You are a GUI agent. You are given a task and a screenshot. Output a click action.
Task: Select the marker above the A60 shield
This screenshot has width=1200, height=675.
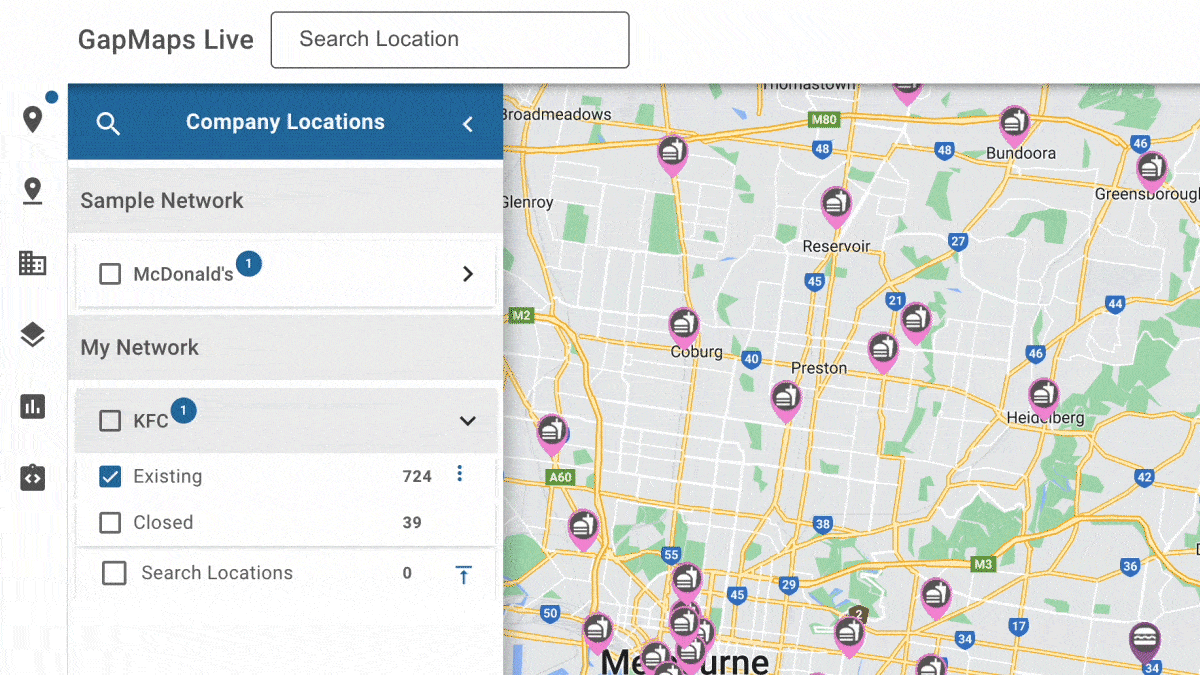[552, 436]
